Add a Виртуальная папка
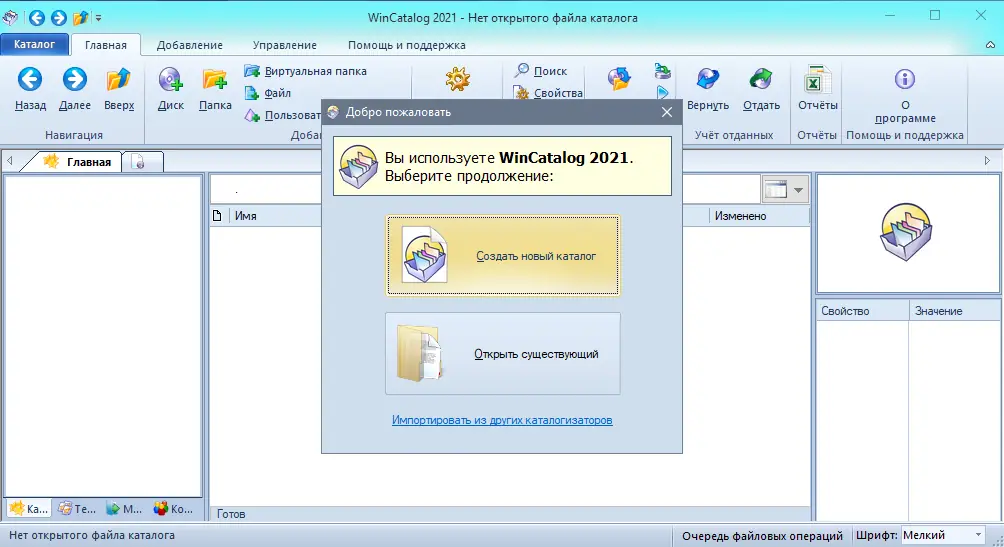Viewport: 1004px width, 547px height. pyautogui.click(x=305, y=71)
